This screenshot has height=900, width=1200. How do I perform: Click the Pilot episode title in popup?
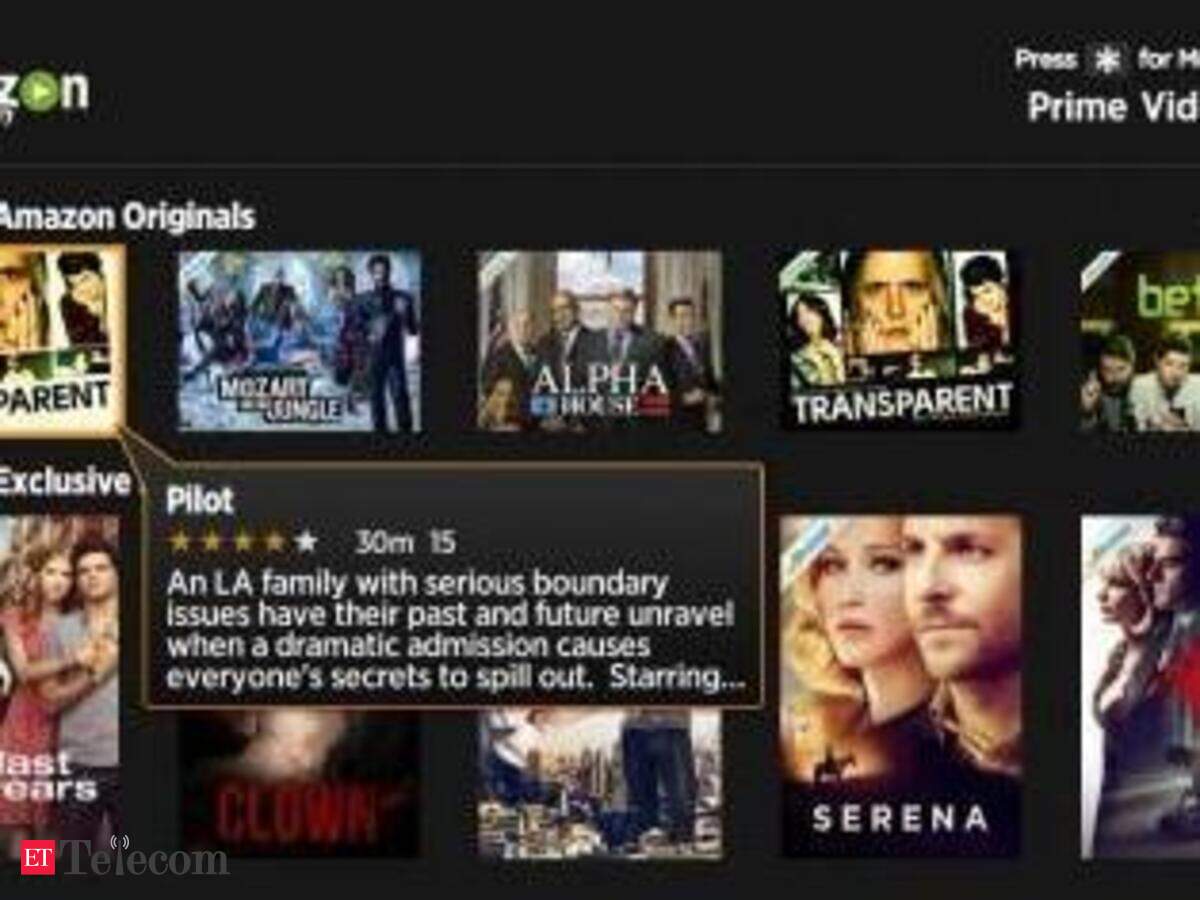[200, 500]
